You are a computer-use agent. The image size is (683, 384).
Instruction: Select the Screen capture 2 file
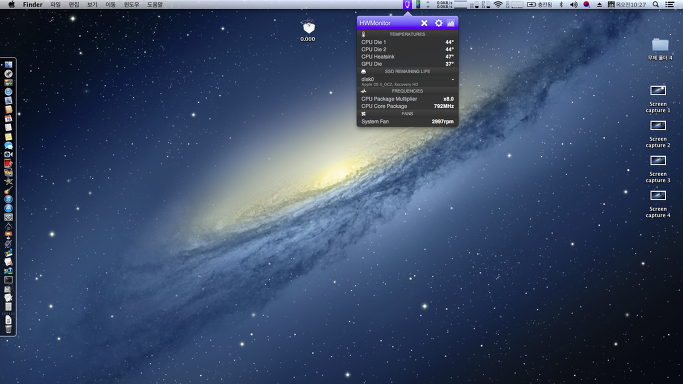(658, 133)
